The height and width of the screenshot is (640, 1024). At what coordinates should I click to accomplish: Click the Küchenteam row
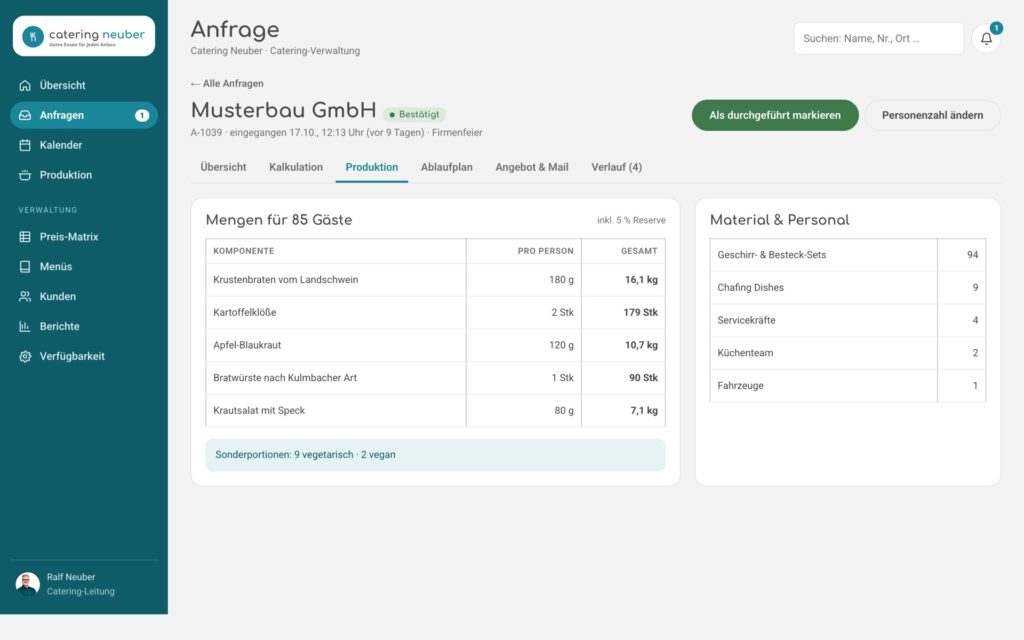point(848,353)
